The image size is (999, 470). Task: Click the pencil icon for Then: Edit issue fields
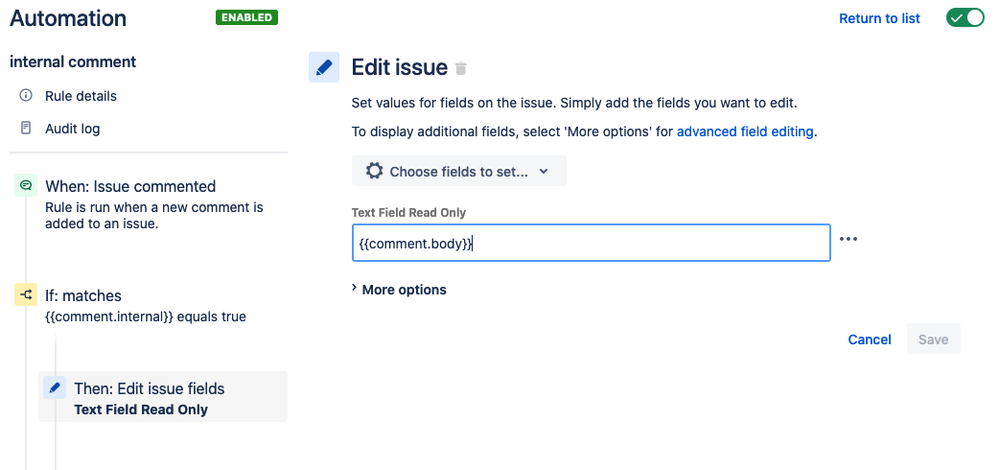click(x=55, y=388)
